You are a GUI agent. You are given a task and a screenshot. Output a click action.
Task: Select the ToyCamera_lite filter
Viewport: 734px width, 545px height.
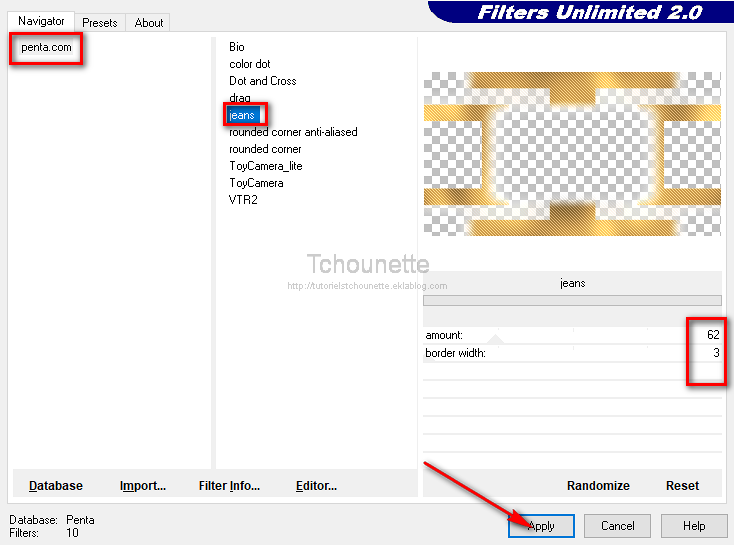[x=265, y=166]
